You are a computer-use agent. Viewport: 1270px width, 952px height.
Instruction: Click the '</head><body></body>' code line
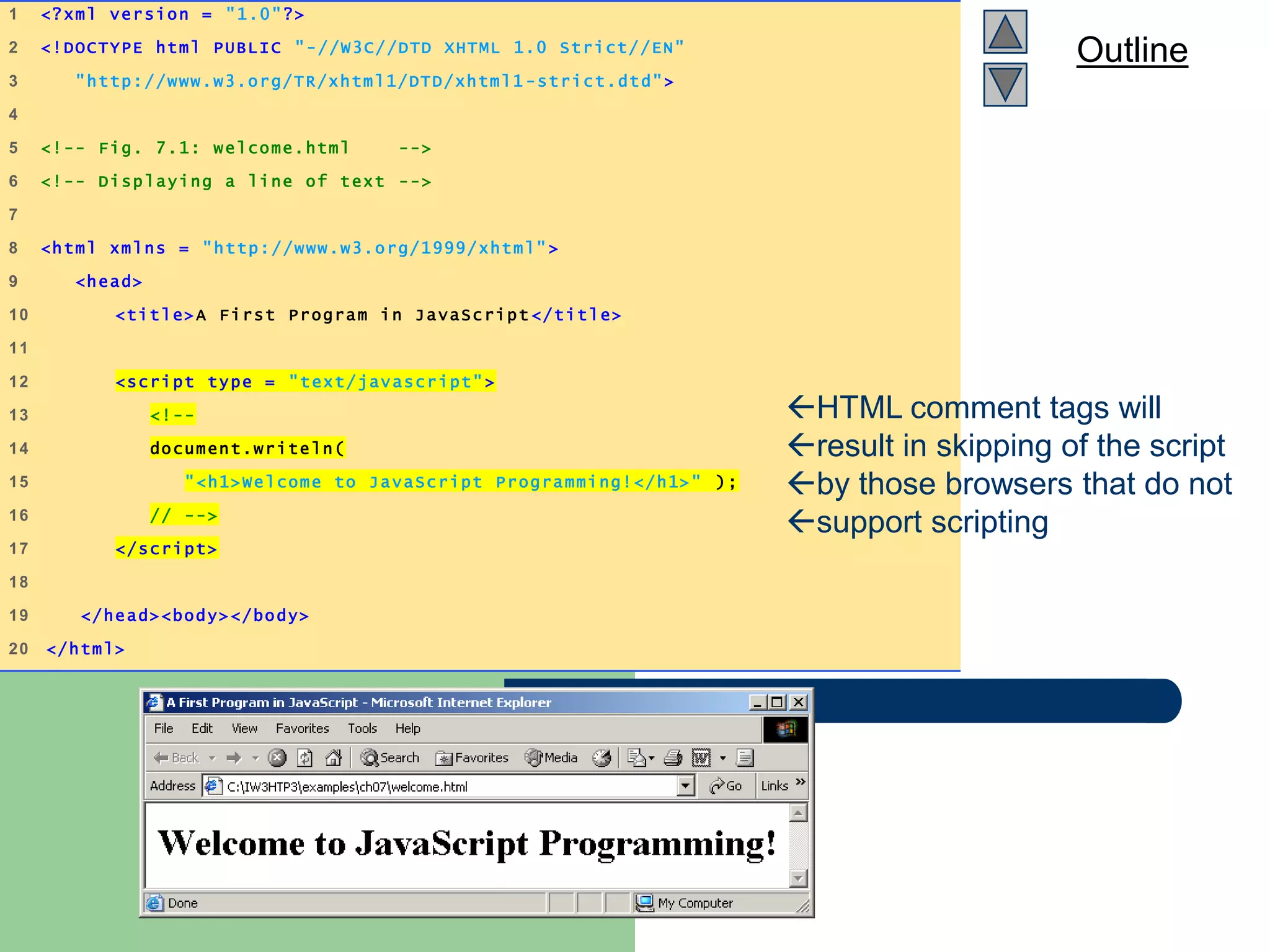195,615
